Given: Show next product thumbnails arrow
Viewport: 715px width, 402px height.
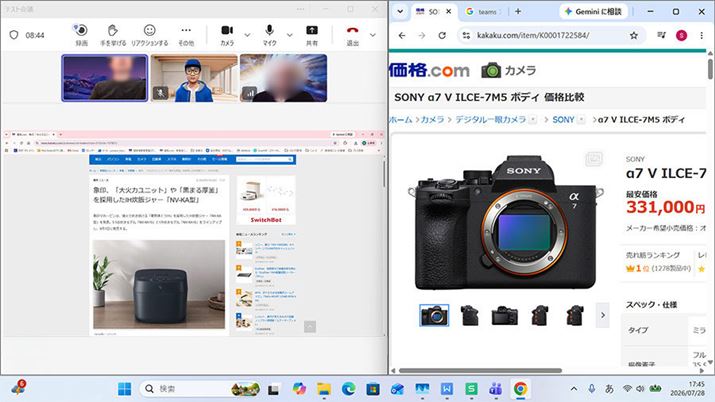Looking at the screenshot, I should click(x=603, y=315).
